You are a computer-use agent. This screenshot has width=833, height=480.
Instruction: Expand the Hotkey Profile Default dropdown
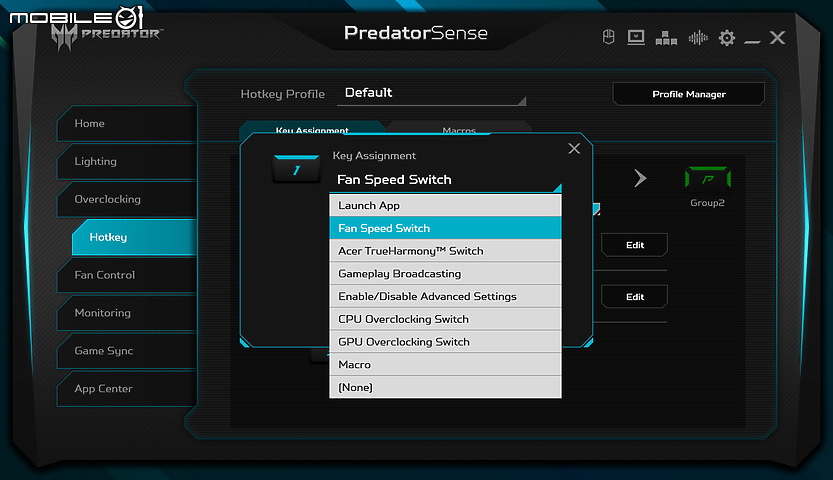(431, 93)
